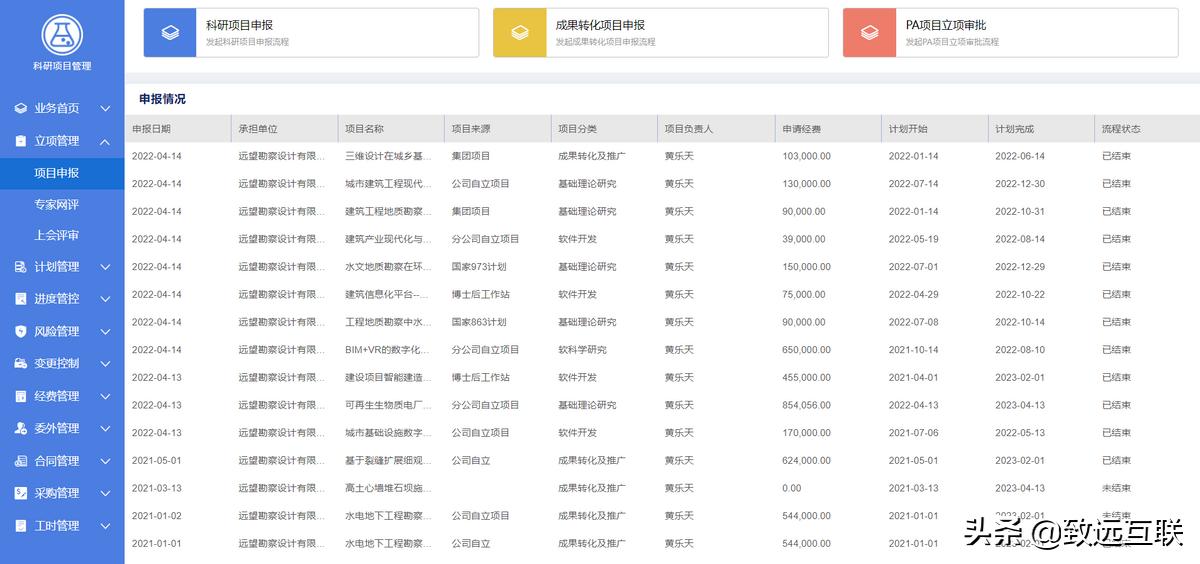The image size is (1200, 564).
Task: Click amount 624,000.00 cell
Action: coord(806,461)
